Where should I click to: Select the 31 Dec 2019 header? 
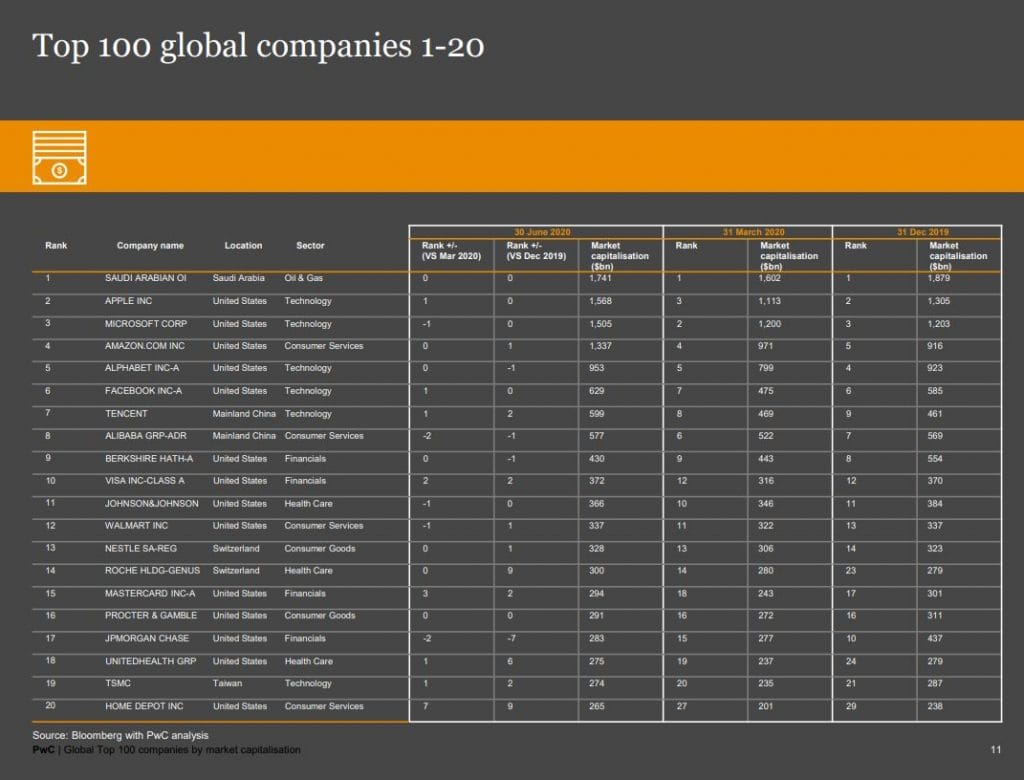(922, 232)
